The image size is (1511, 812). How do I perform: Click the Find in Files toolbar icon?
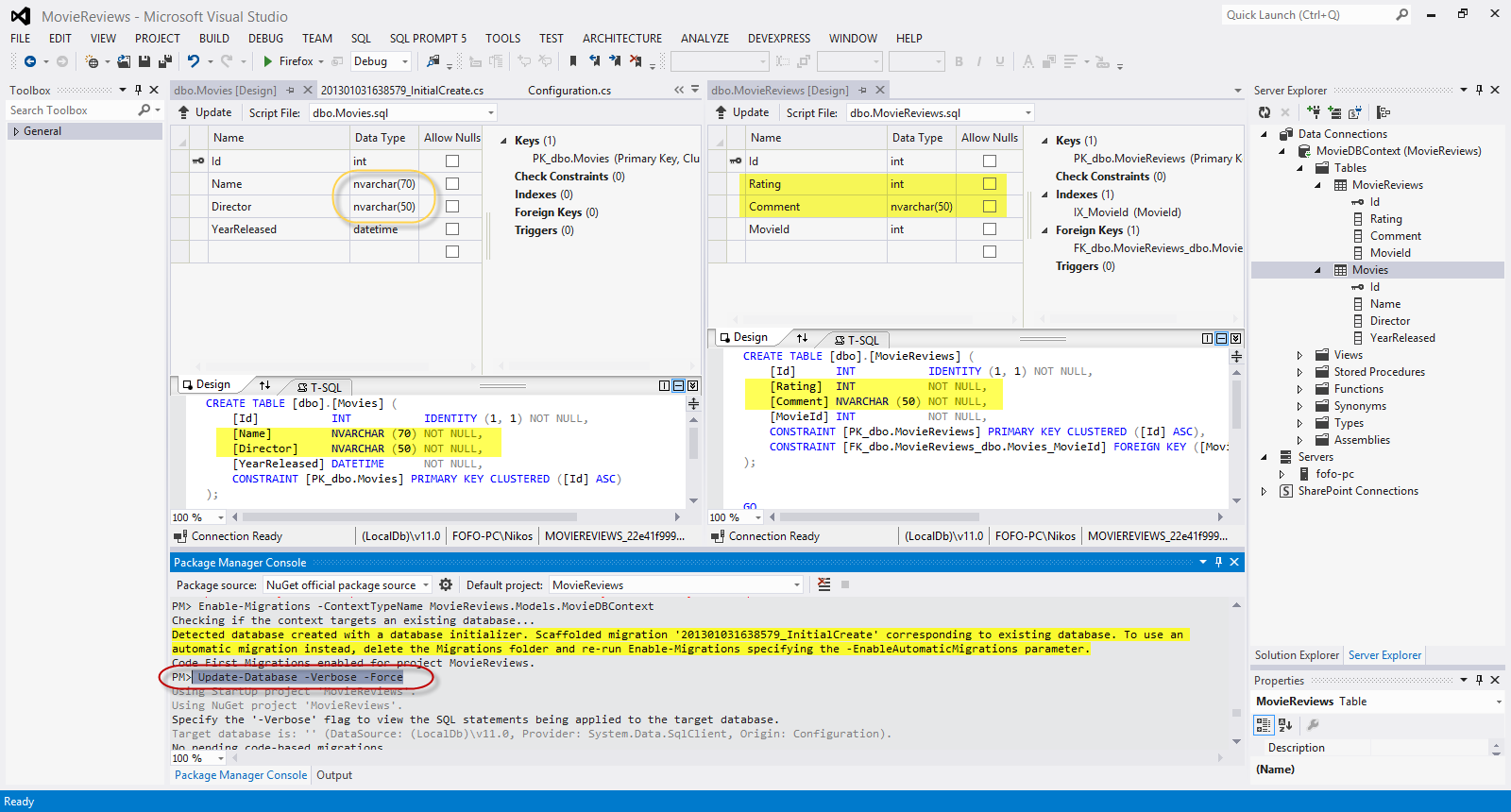tap(433, 61)
